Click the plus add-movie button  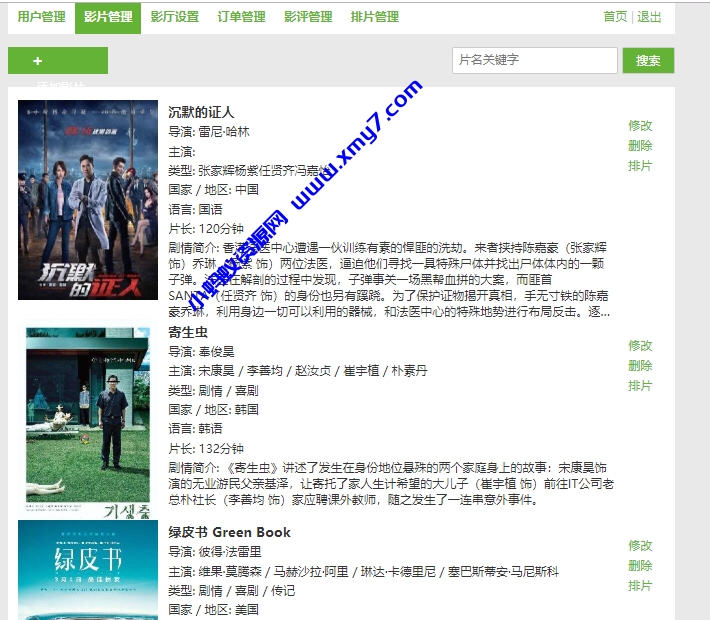(58, 60)
